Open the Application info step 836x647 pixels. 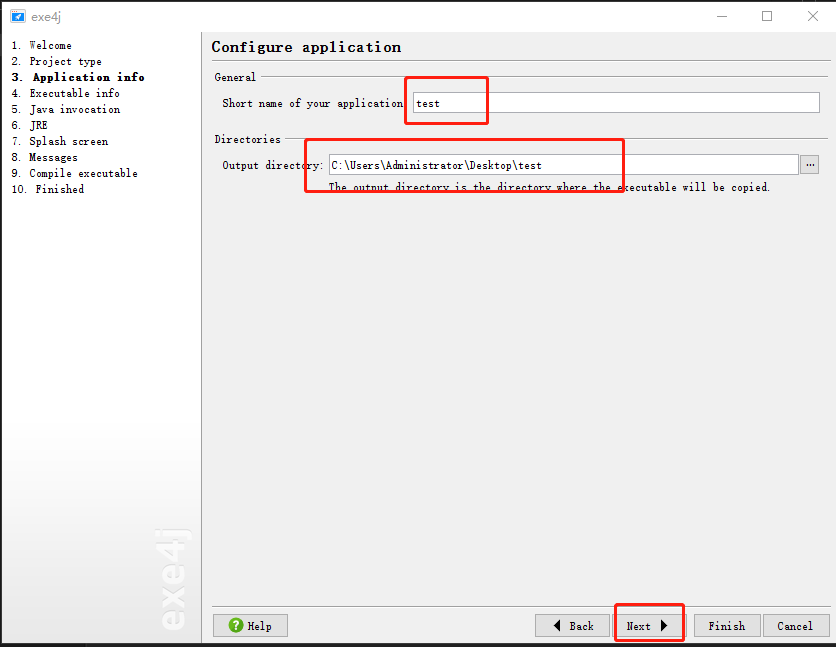pyautogui.click(x=78, y=77)
